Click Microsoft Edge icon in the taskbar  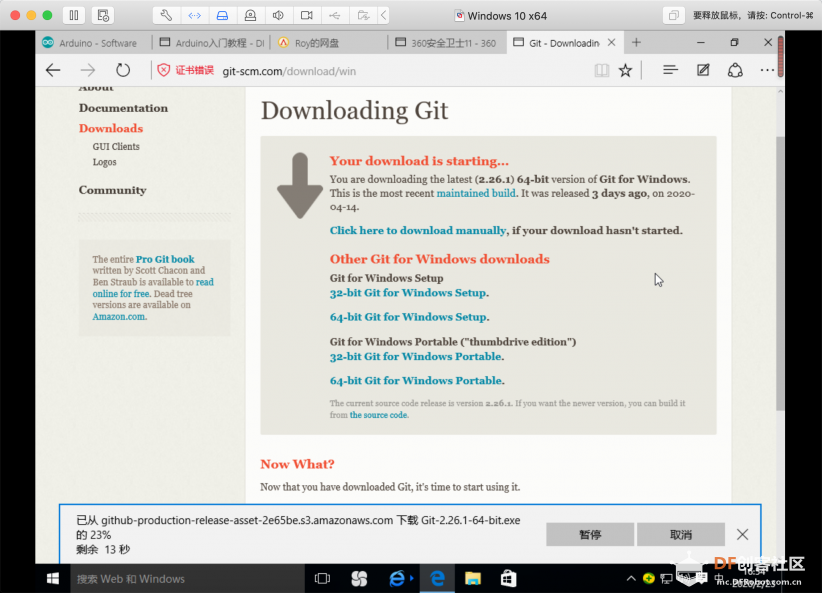coord(437,578)
